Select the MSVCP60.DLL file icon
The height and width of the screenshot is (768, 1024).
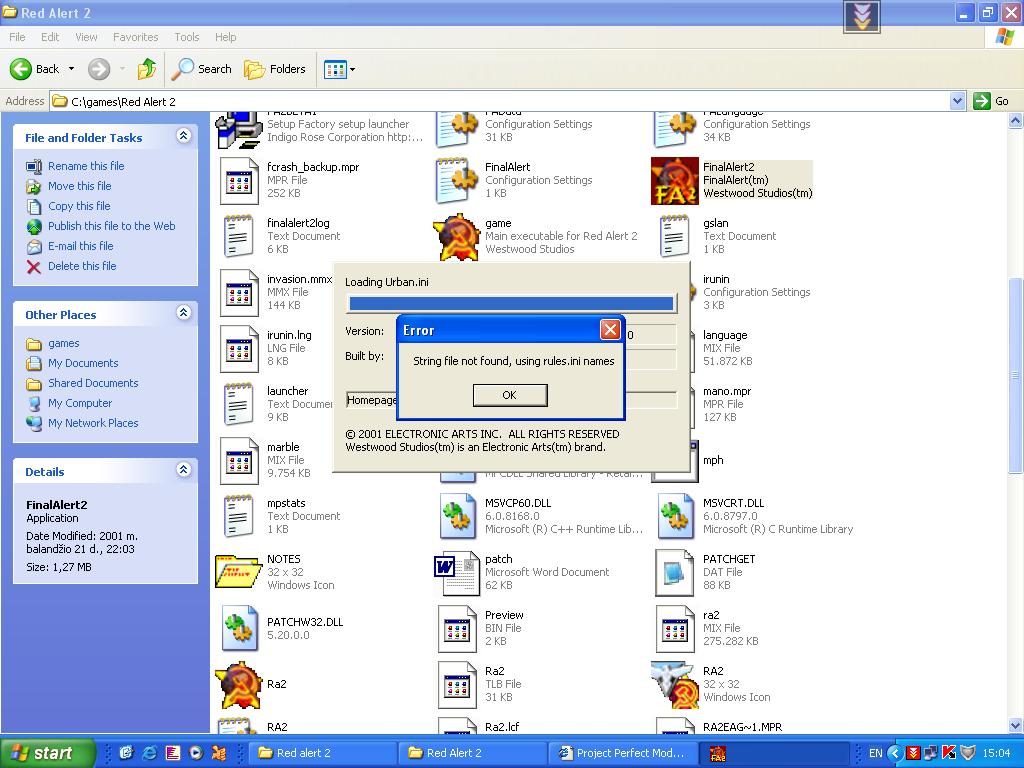click(x=456, y=516)
